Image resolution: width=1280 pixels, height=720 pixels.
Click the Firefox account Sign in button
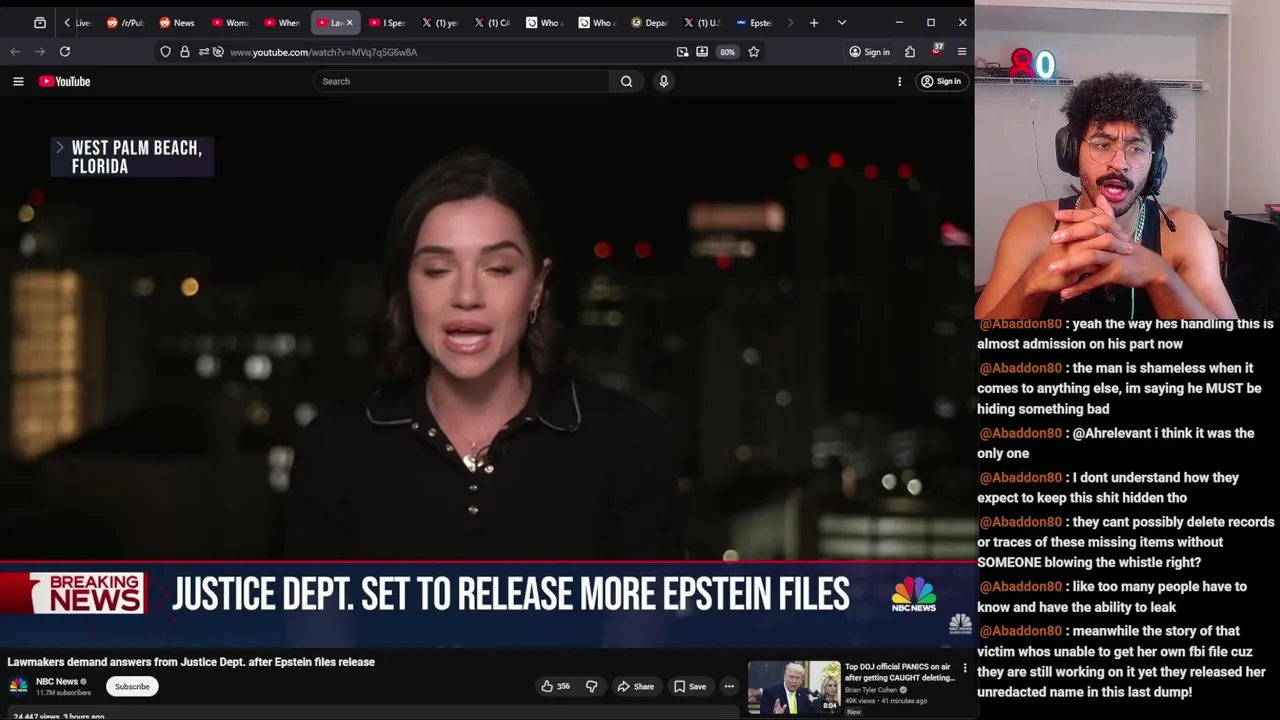(x=869, y=52)
